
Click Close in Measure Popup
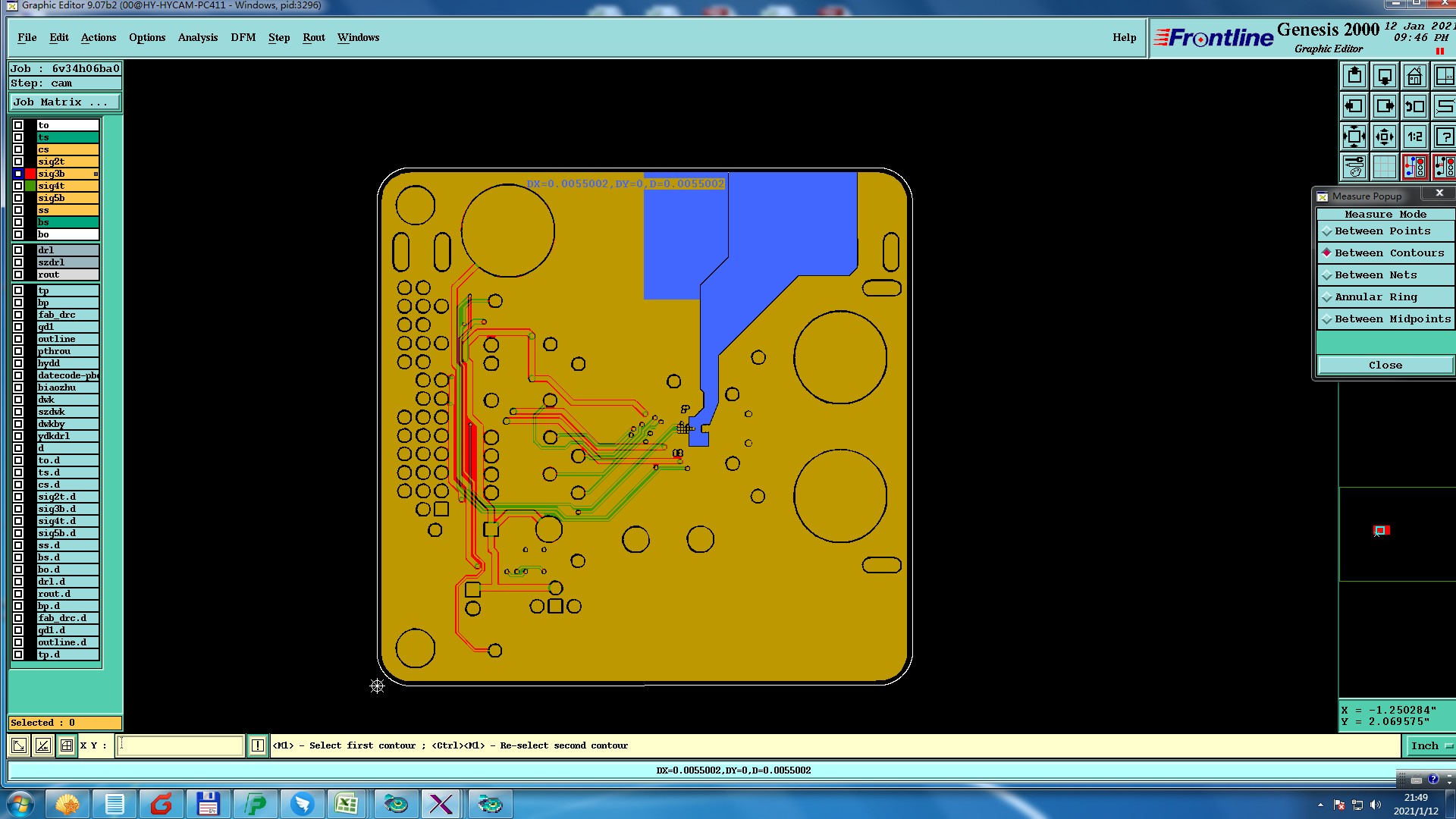click(1385, 366)
